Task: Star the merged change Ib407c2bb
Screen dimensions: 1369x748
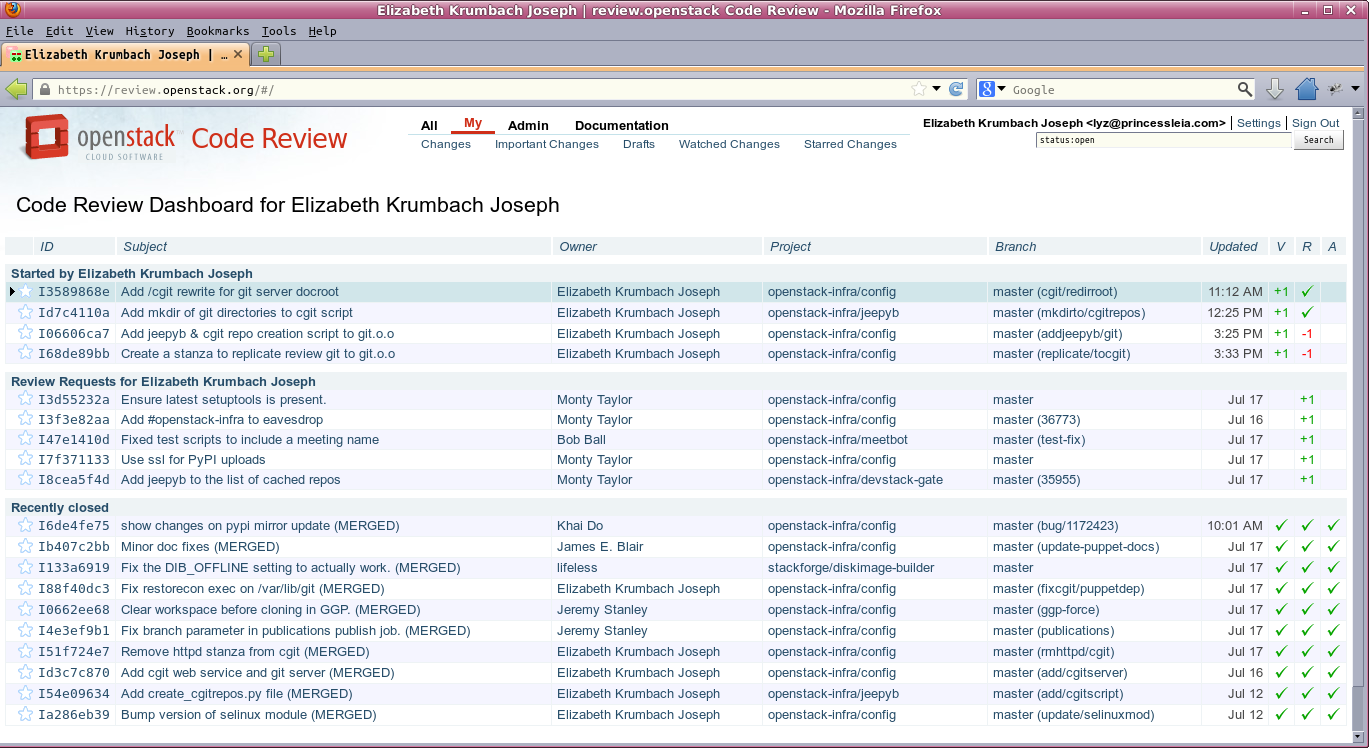Action: [x=26, y=547]
